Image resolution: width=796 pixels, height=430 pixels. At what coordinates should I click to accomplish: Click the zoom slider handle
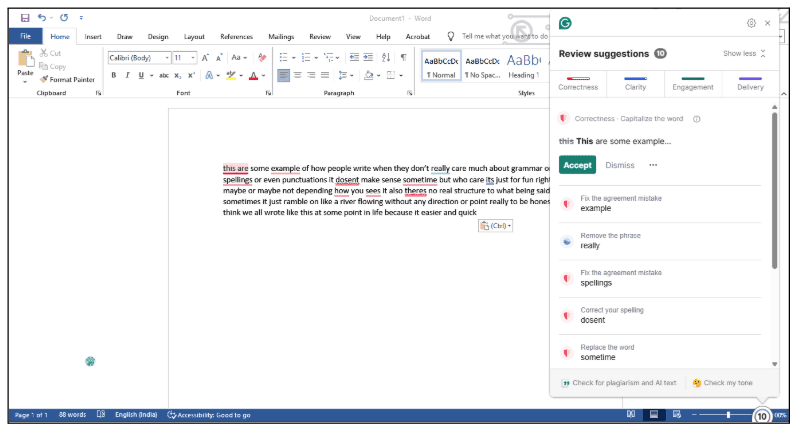[x=728, y=414]
